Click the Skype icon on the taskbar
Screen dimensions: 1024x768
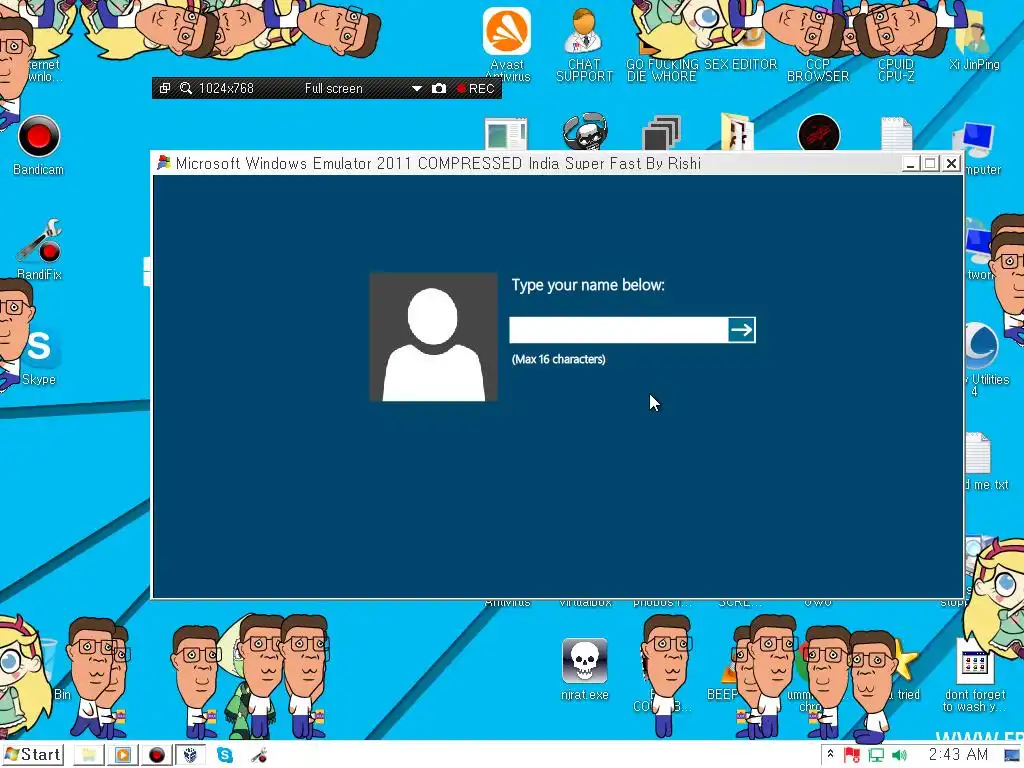pyautogui.click(x=225, y=756)
